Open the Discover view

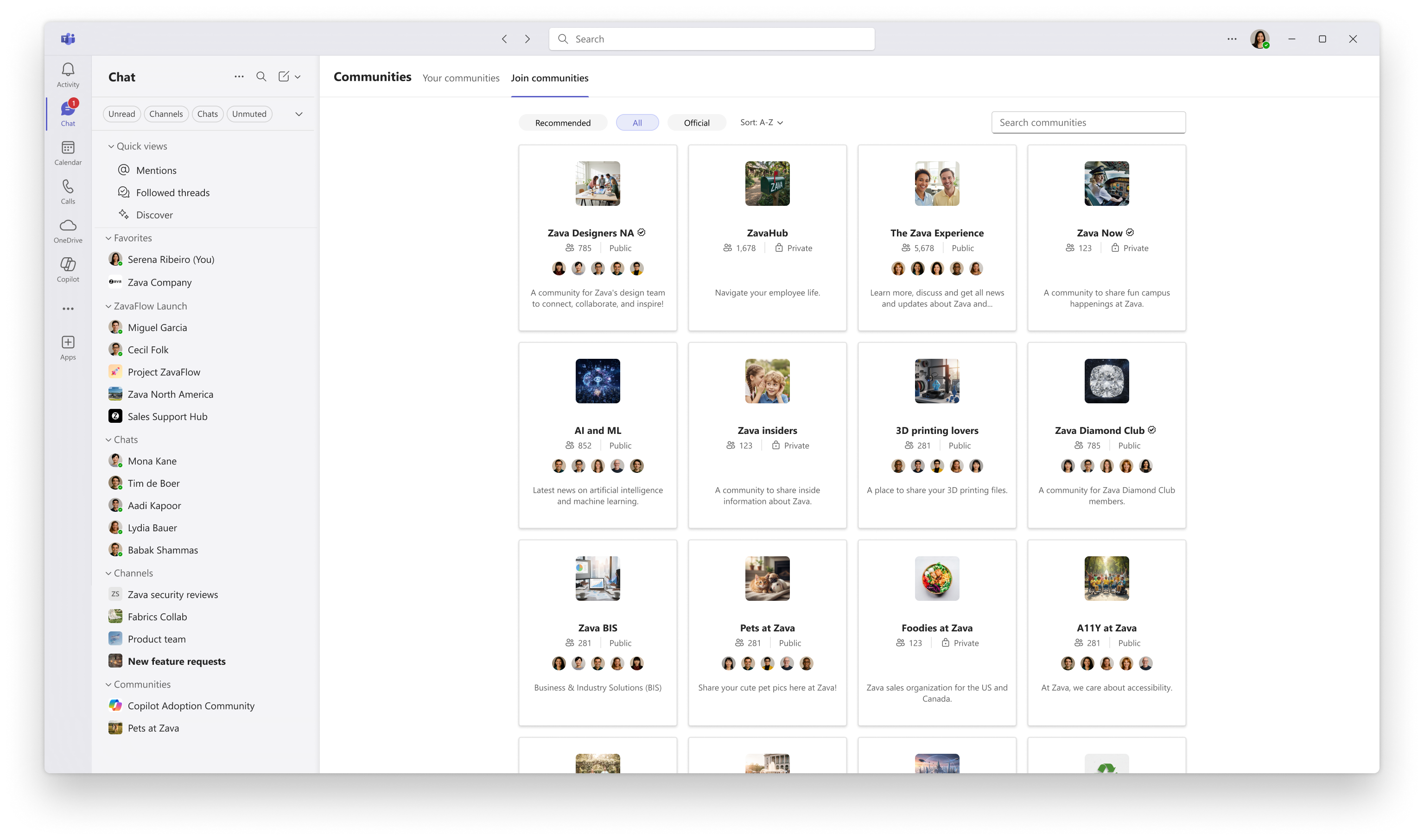coord(154,215)
